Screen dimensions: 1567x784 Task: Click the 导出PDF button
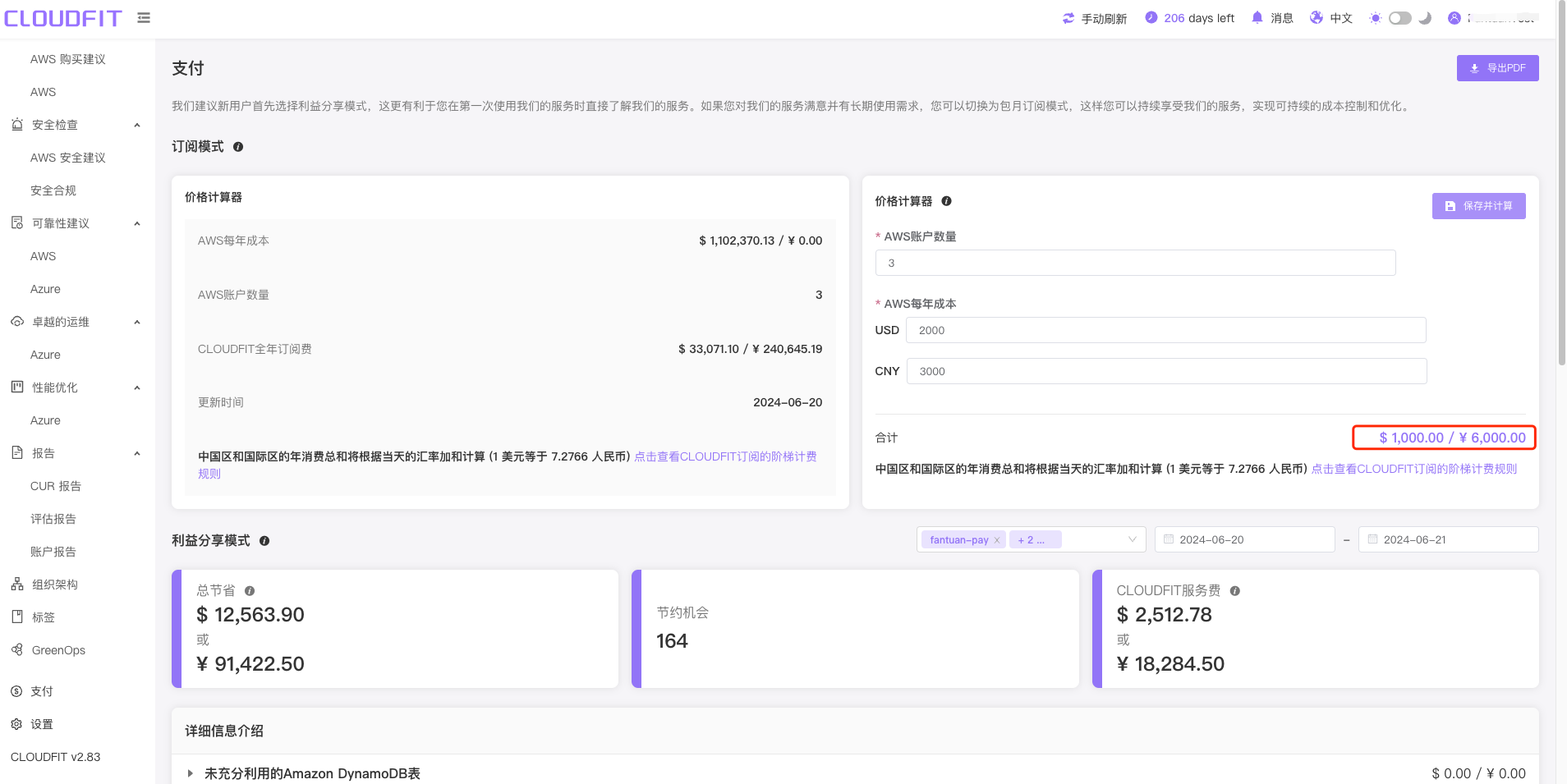tap(1497, 68)
